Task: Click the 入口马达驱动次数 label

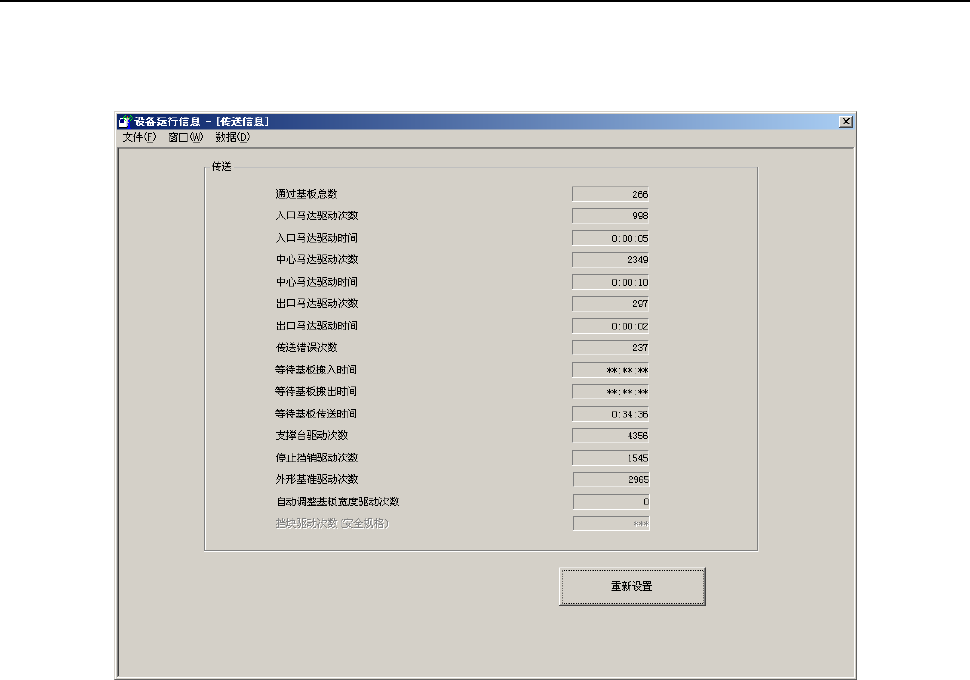Action: pyautogui.click(x=317, y=215)
